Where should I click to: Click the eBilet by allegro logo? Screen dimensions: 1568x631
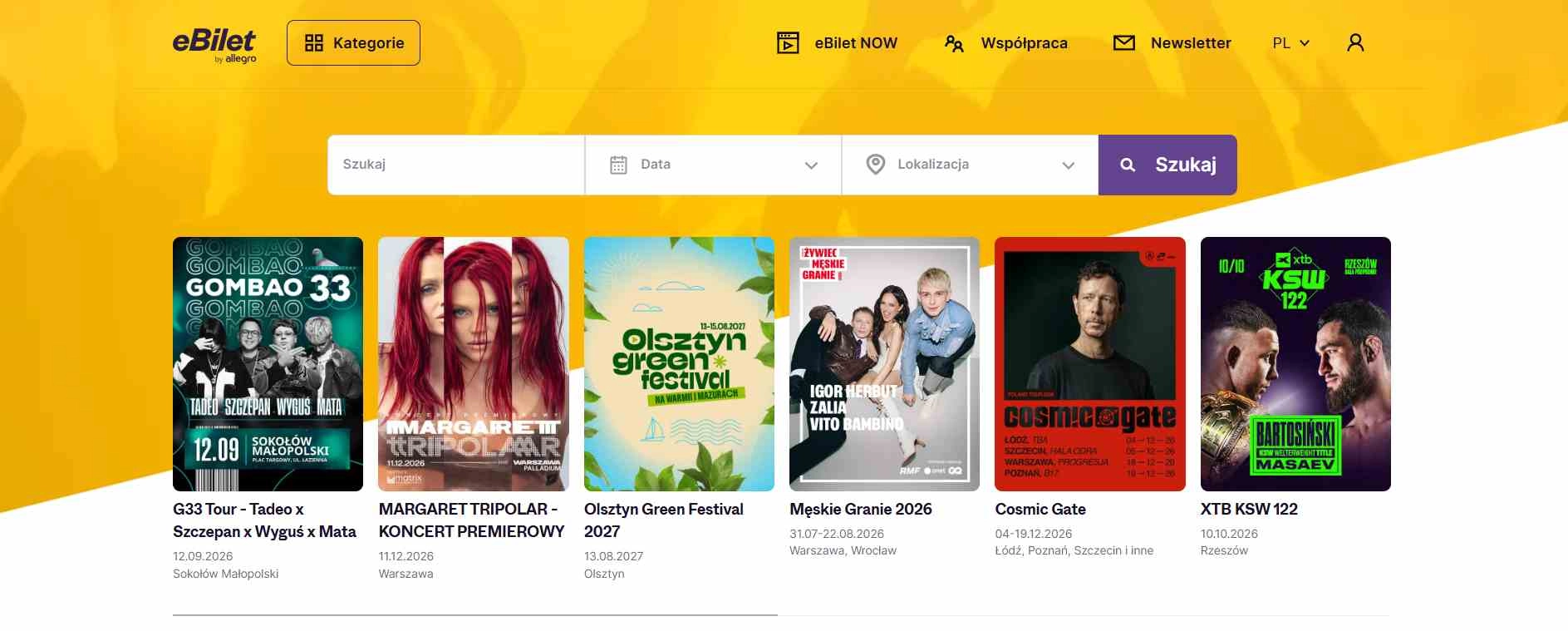point(214,46)
